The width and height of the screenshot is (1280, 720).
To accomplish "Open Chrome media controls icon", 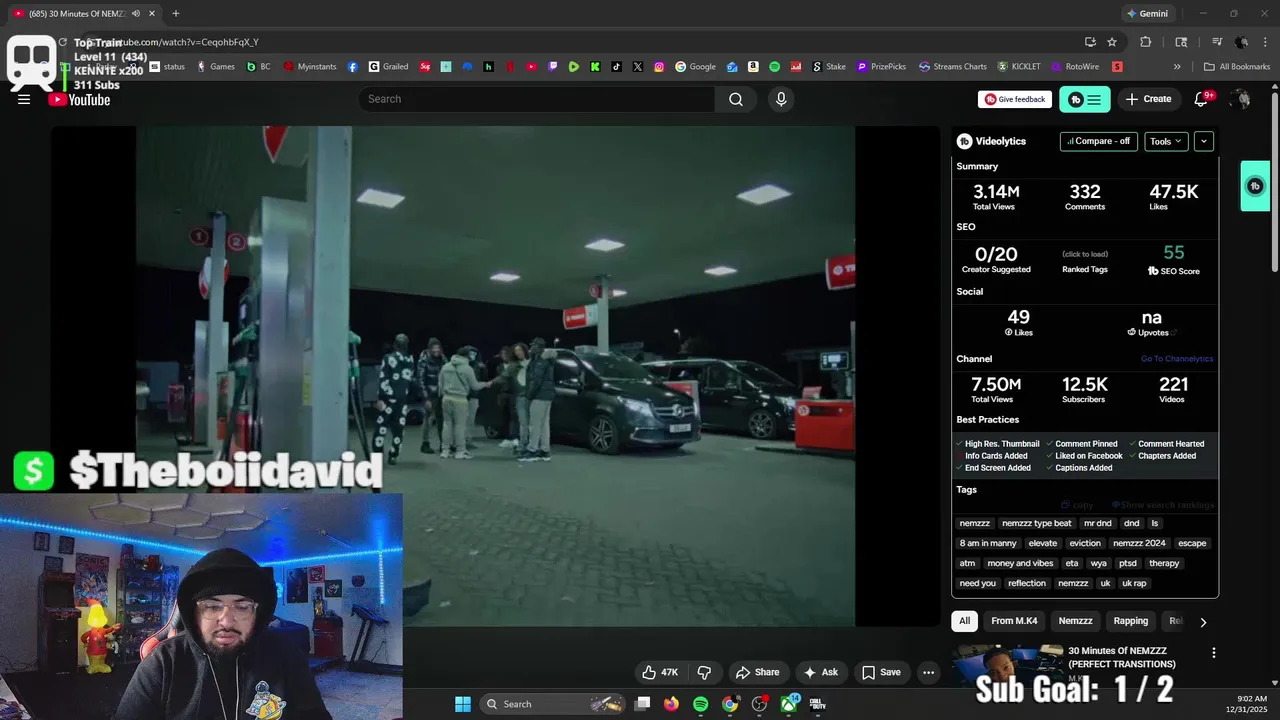I will (x=1217, y=42).
